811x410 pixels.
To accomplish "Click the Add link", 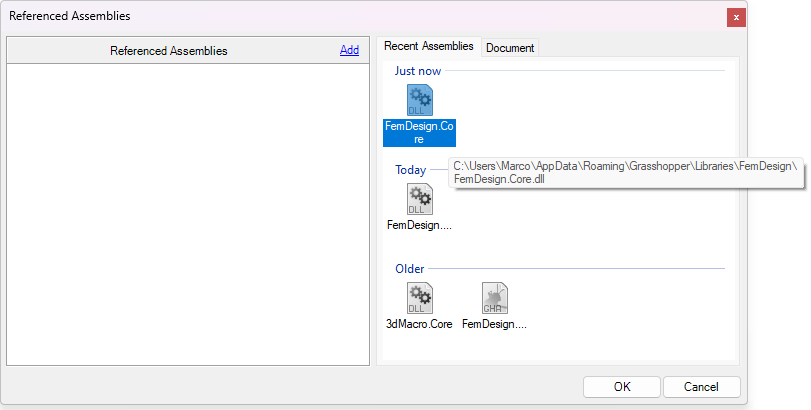I will (x=349, y=50).
